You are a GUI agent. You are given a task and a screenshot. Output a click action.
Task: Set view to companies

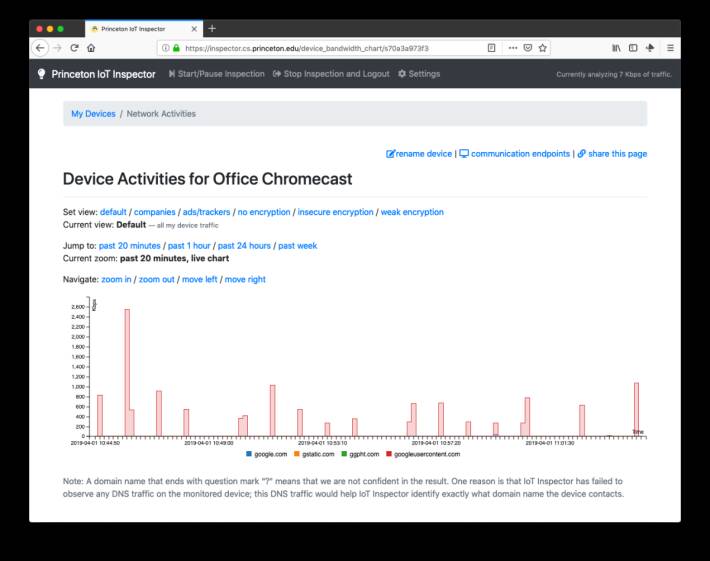154,212
